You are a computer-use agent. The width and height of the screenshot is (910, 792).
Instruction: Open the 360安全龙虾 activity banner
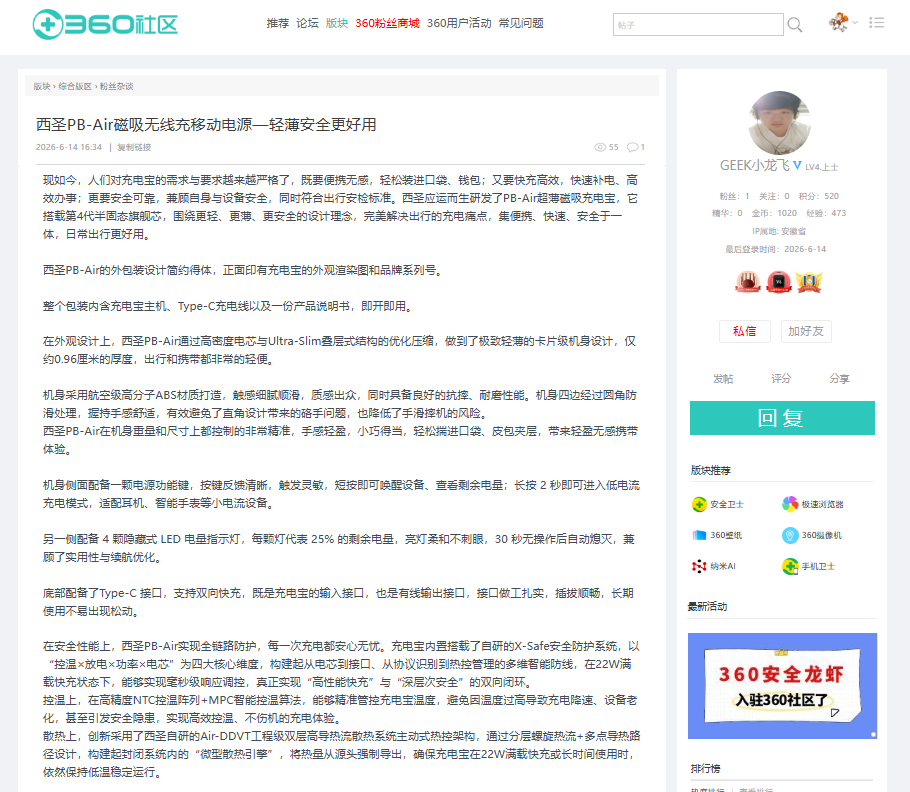[x=782, y=686]
